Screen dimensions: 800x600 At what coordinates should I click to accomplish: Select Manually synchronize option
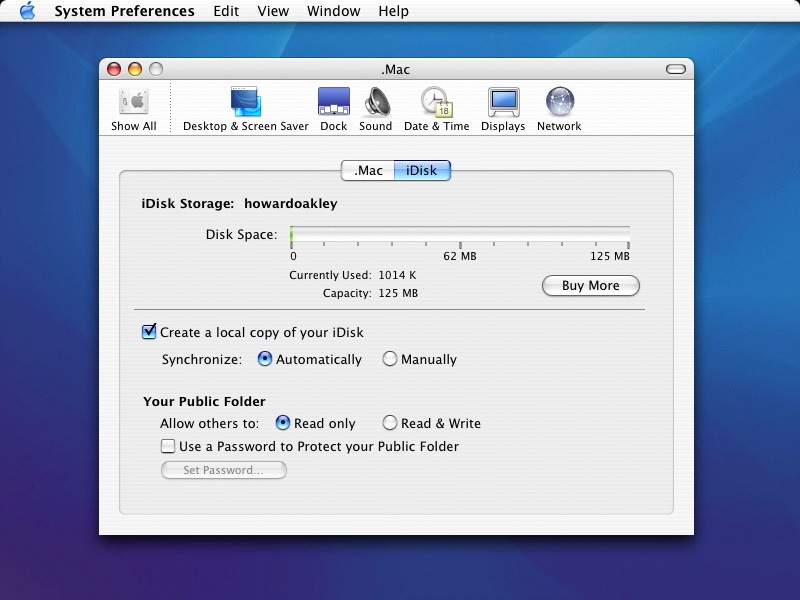(x=390, y=359)
